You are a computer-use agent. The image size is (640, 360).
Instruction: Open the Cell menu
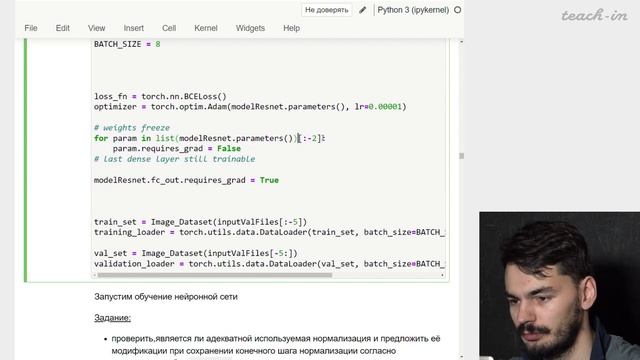[169, 28]
